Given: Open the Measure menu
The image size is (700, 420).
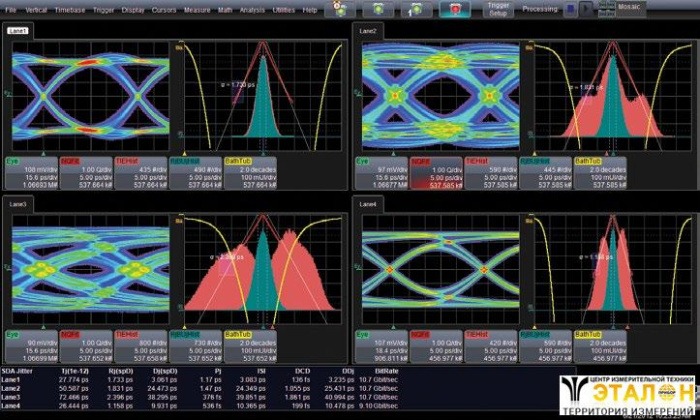Looking at the screenshot, I should click(197, 9).
